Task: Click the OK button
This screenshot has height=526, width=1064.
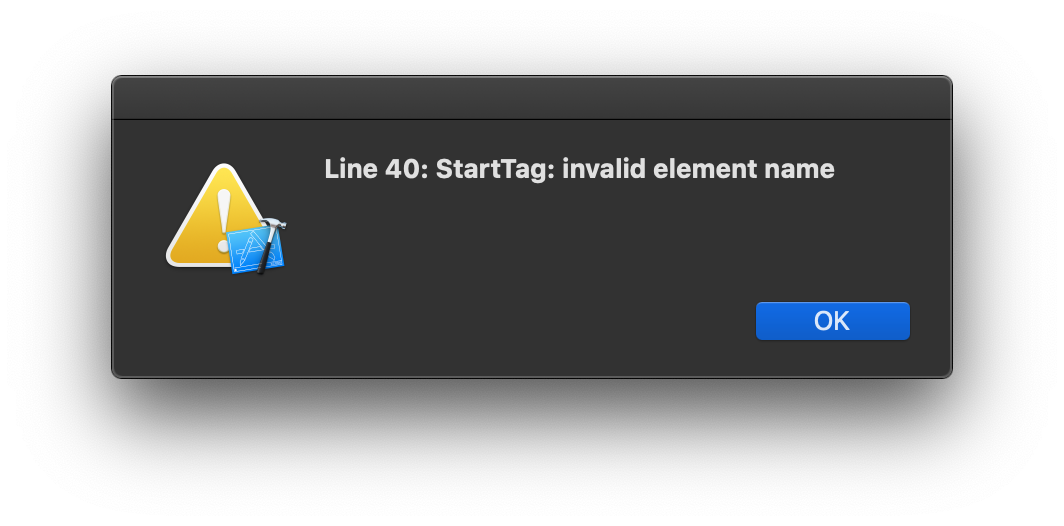Action: tap(833, 321)
